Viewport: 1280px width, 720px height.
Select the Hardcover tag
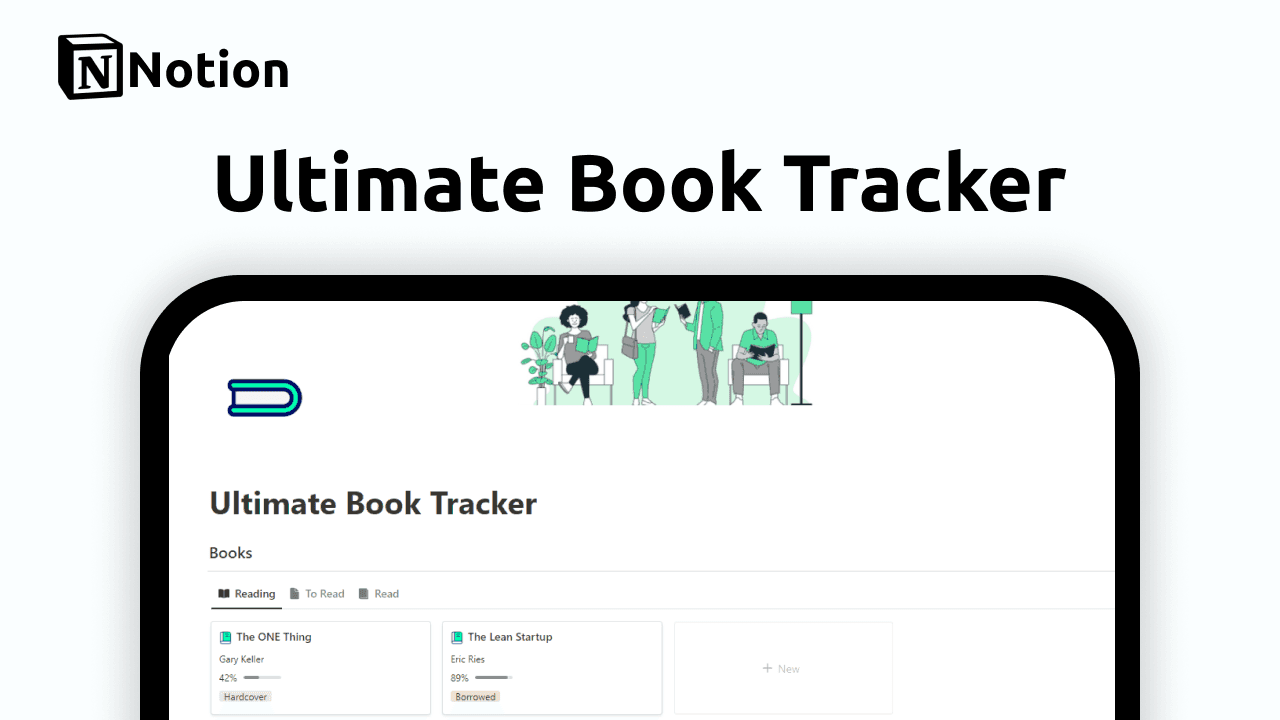coord(245,697)
